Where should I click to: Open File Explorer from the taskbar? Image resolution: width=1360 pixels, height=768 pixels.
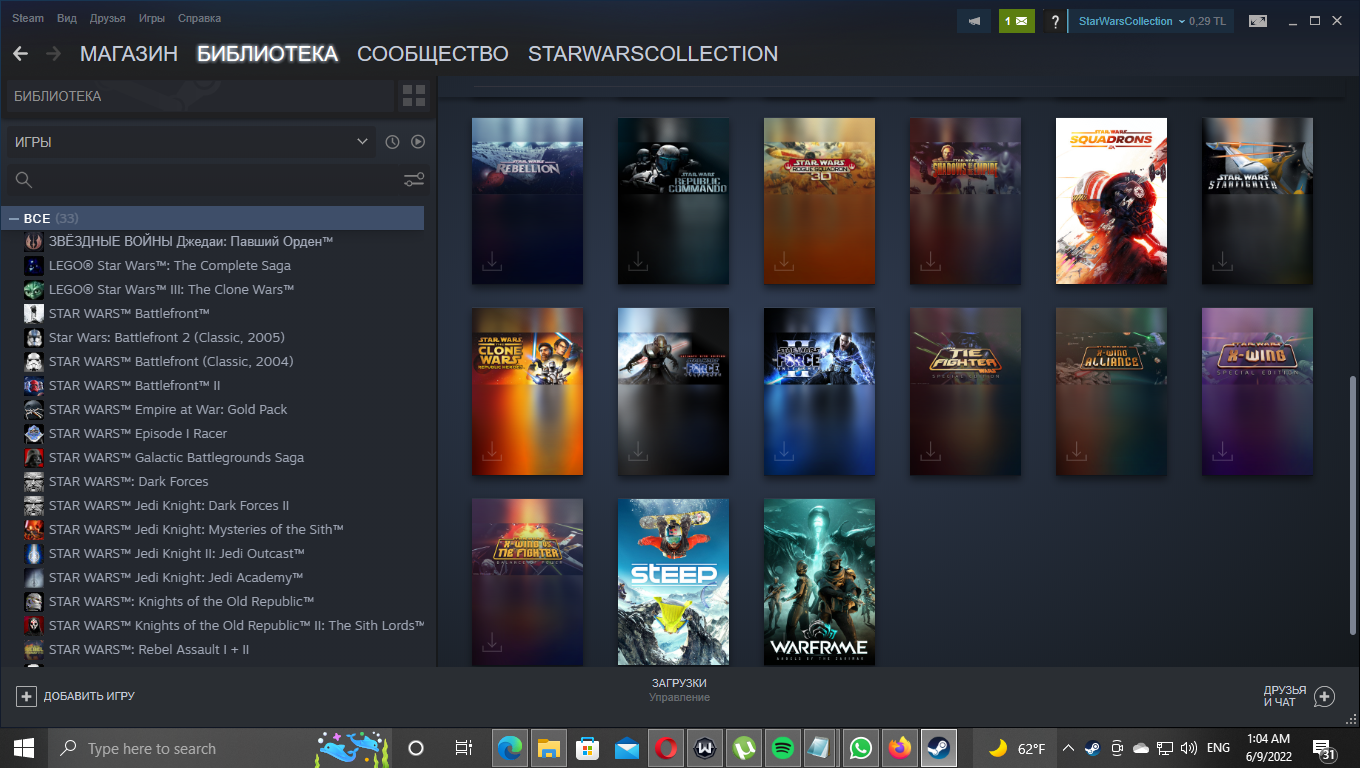(x=549, y=748)
